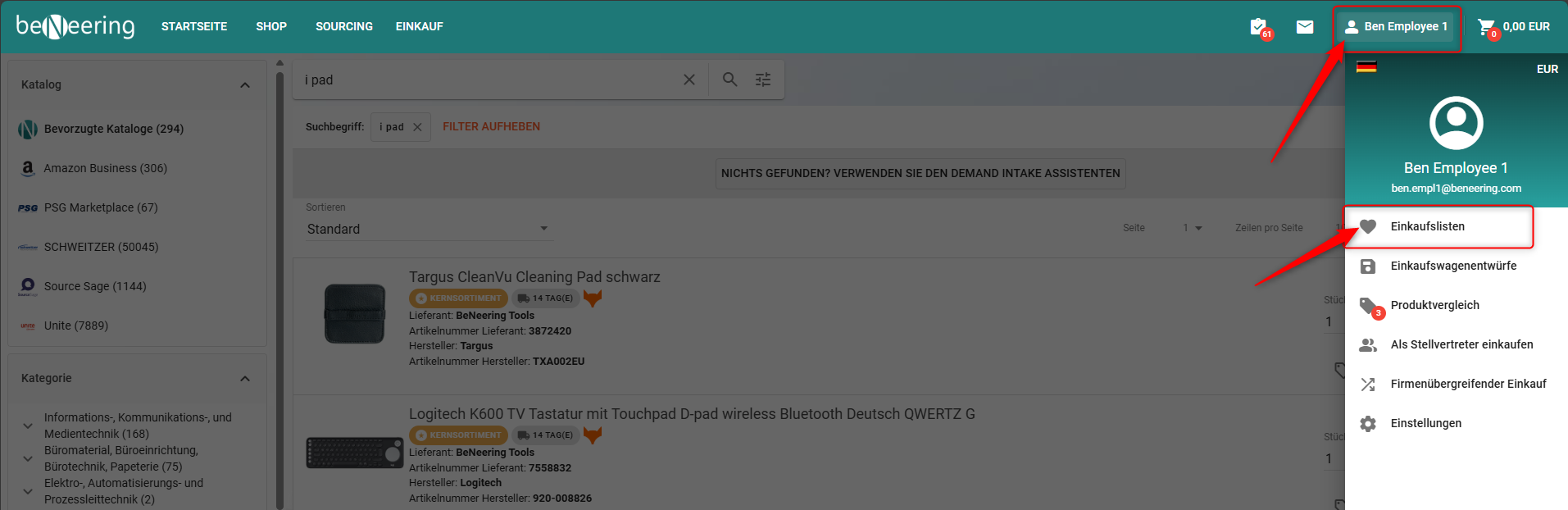Click the German flag language icon

pos(1366,67)
